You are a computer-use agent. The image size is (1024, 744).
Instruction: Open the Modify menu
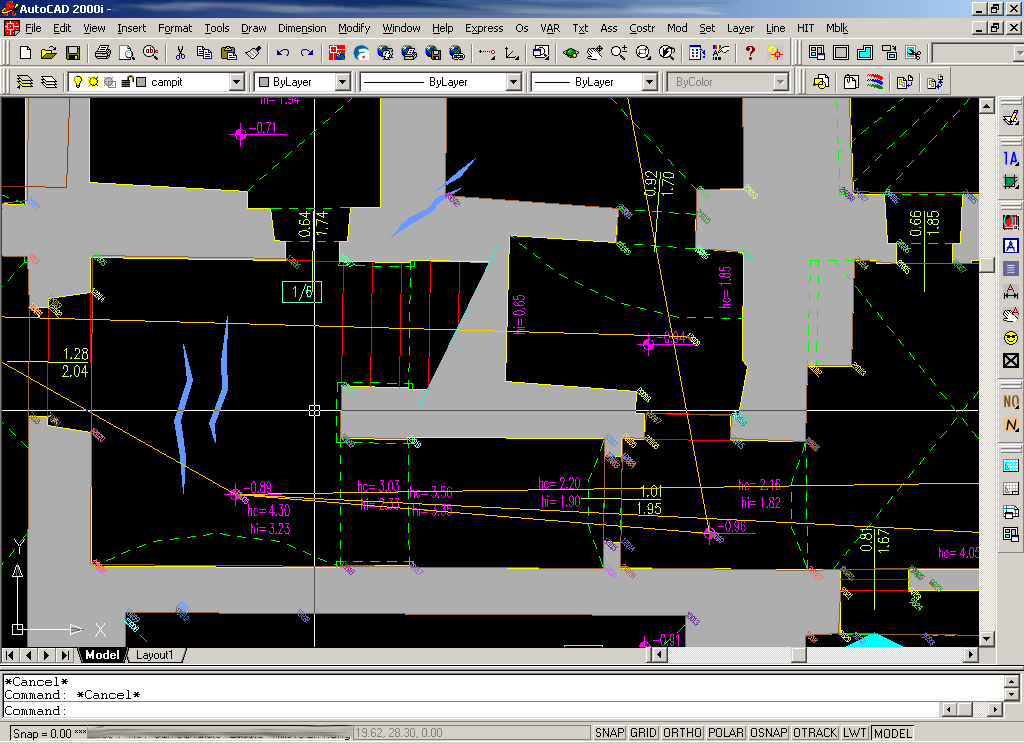(x=354, y=28)
